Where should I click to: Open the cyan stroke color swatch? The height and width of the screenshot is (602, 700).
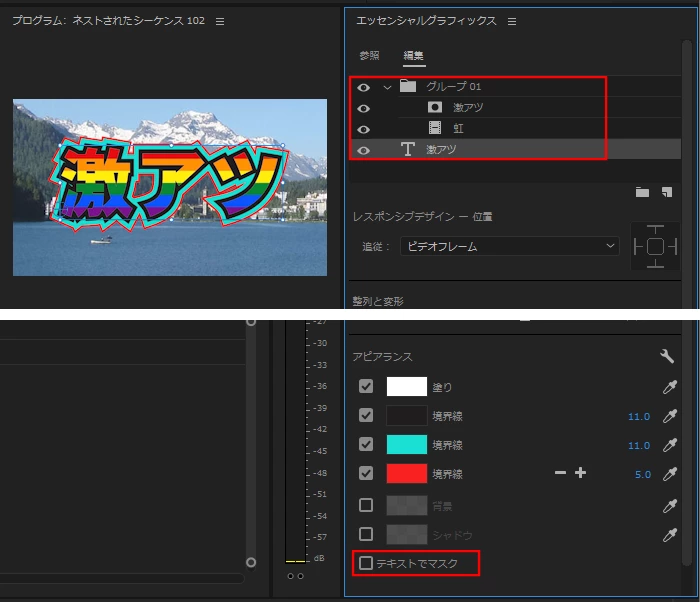point(407,444)
